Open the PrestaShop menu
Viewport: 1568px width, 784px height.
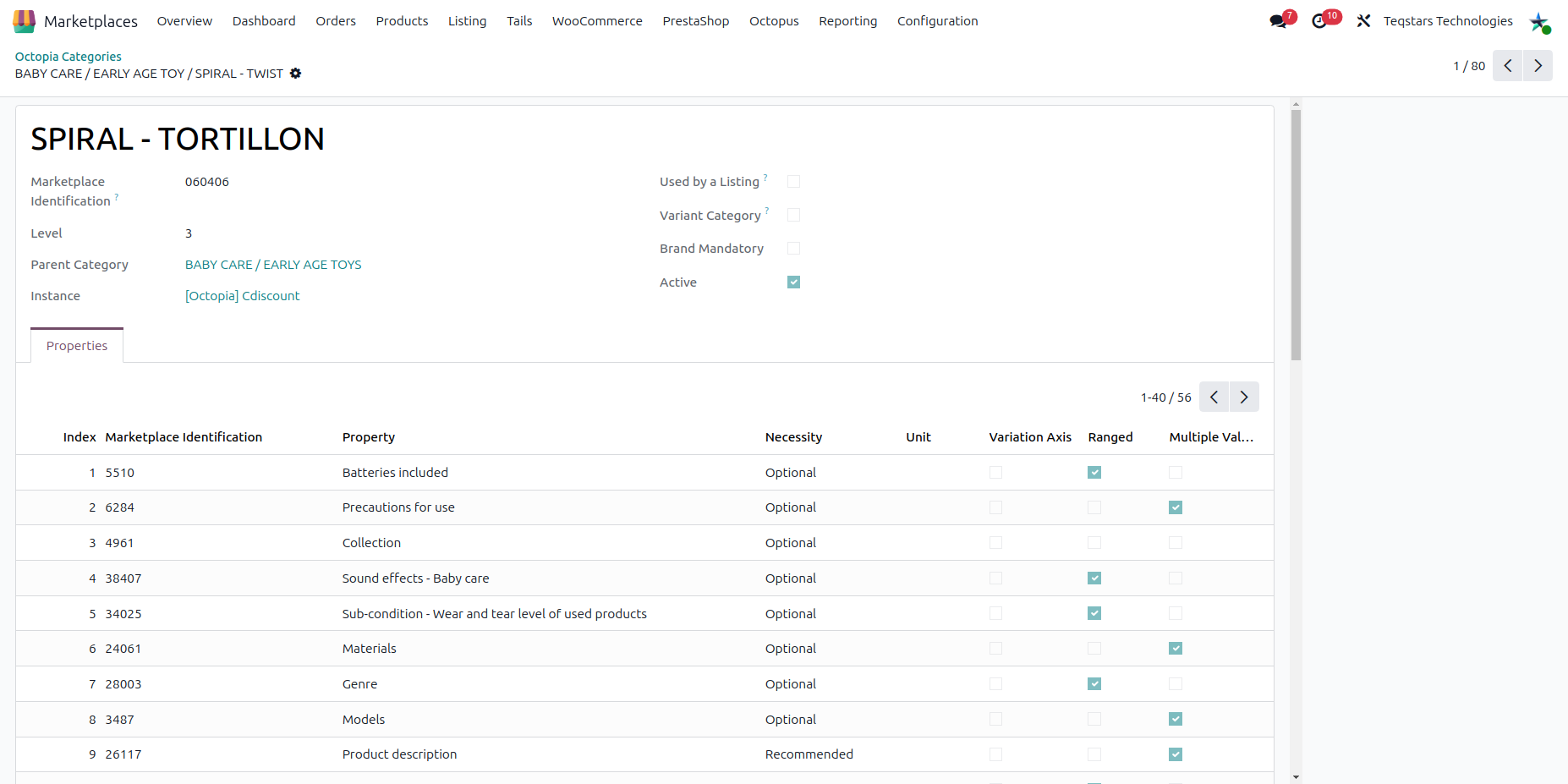coord(695,21)
